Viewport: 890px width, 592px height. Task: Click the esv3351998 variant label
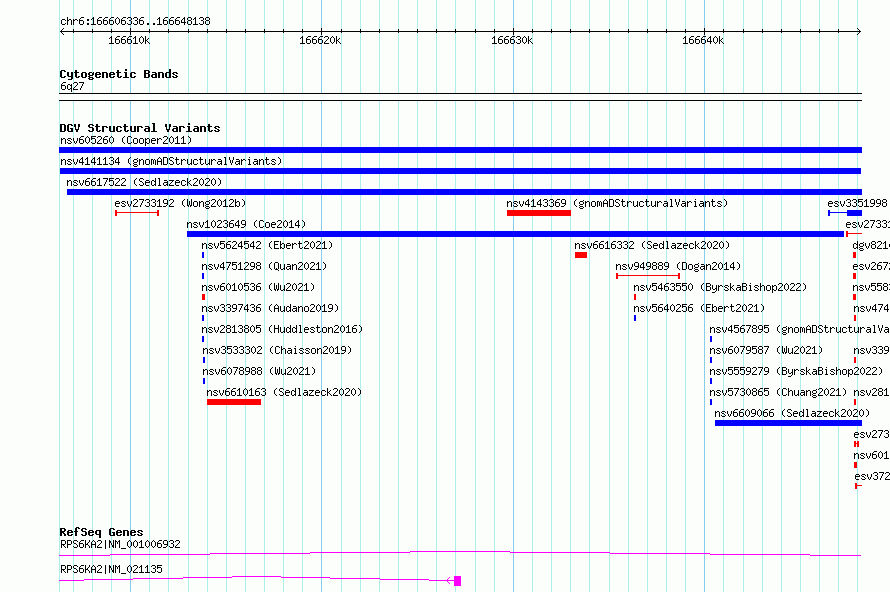pyautogui.click(x=857, y=203)
